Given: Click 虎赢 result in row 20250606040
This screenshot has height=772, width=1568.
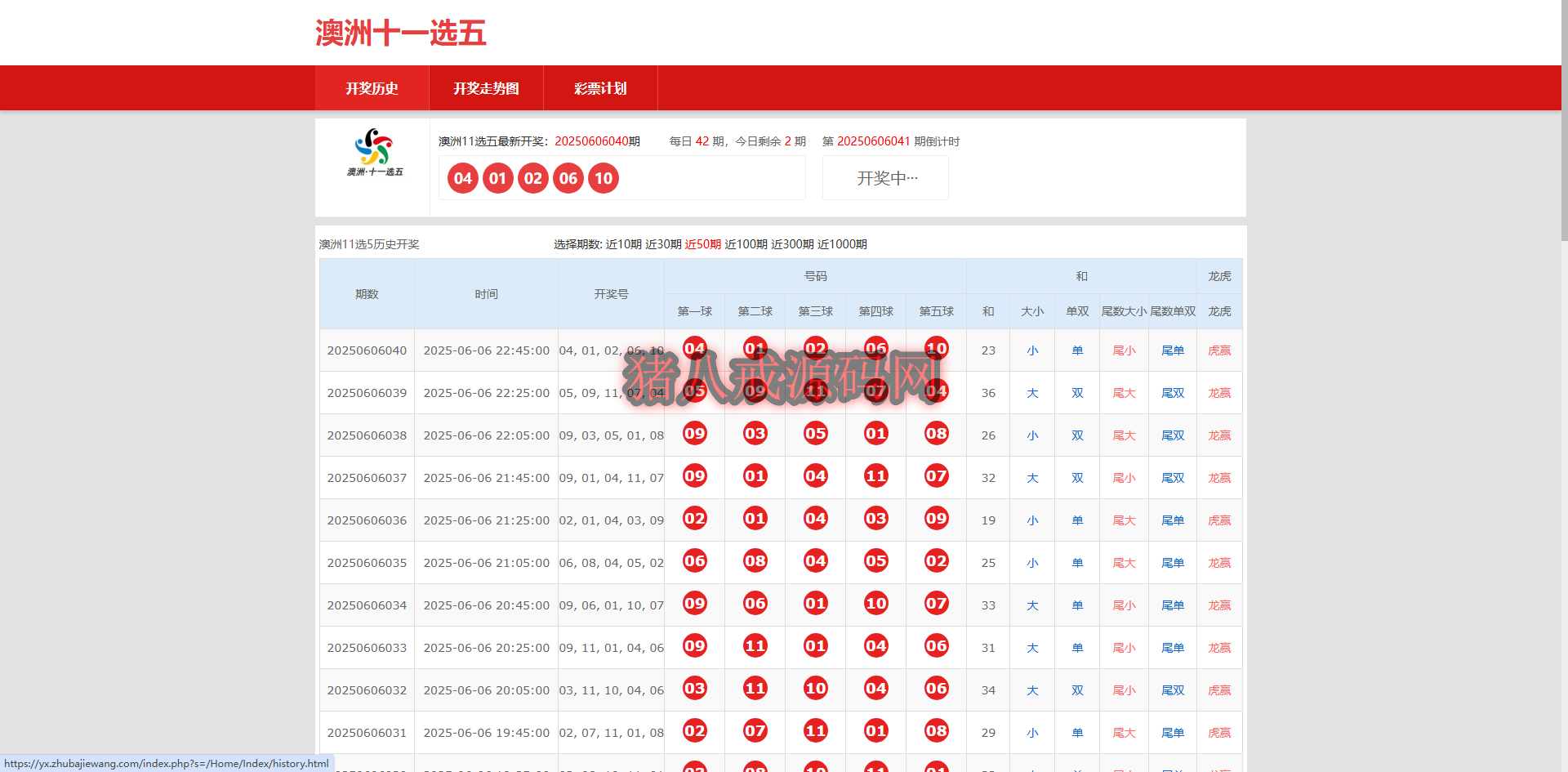Looking at the screenshot, I should 1219,350.
